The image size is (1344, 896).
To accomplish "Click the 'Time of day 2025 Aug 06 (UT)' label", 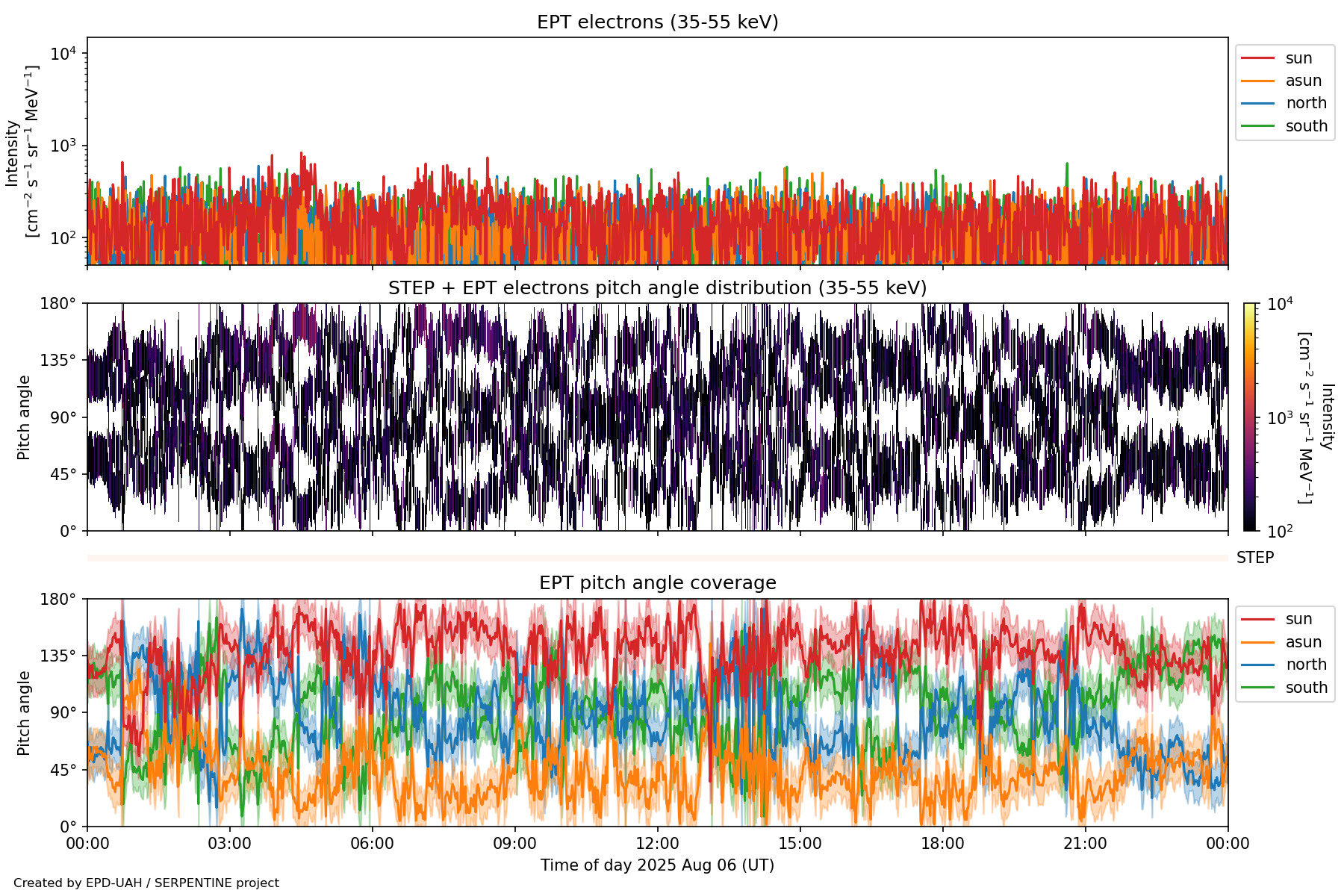I will tap(657, 865).
